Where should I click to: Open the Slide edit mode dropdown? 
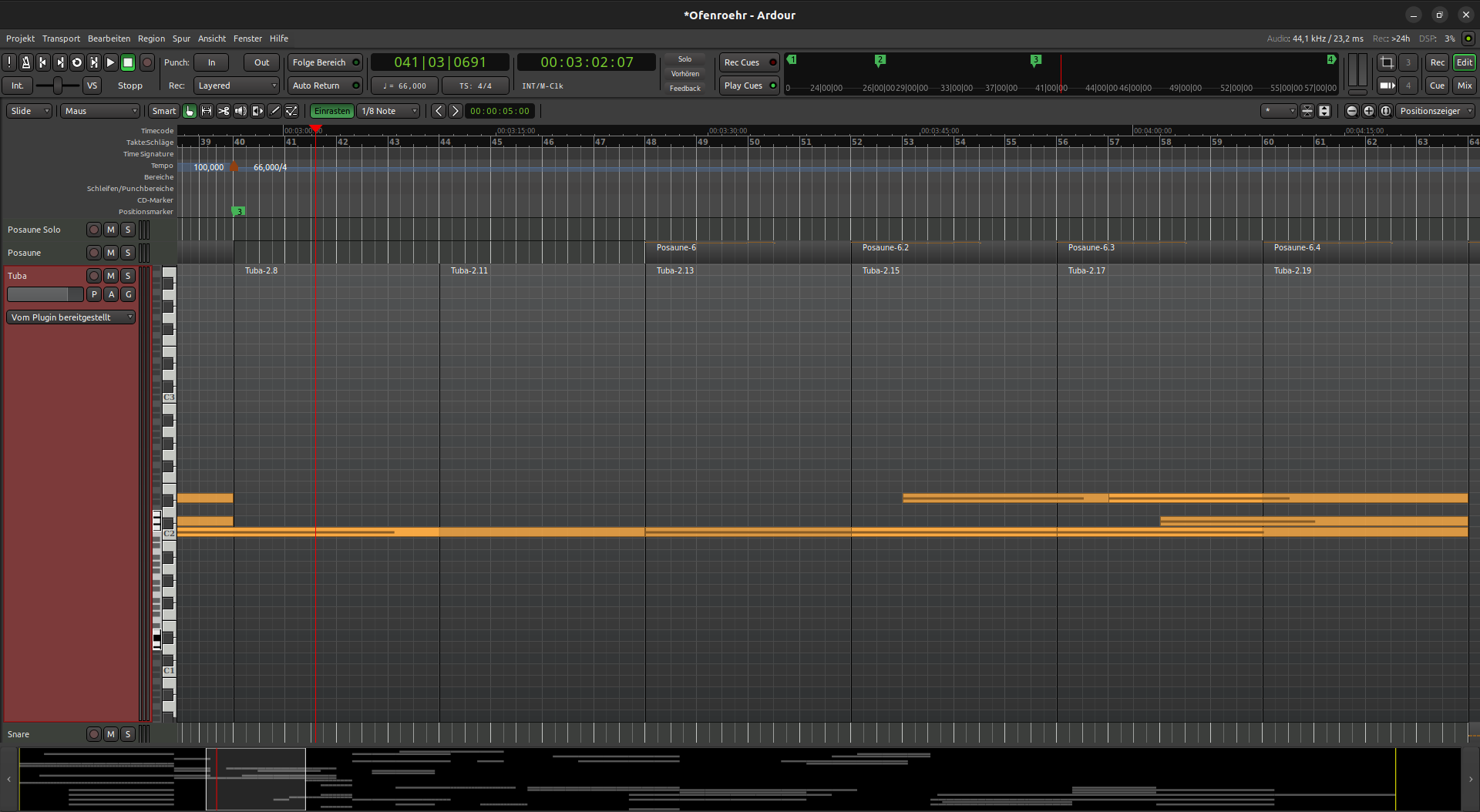point(29,111)
